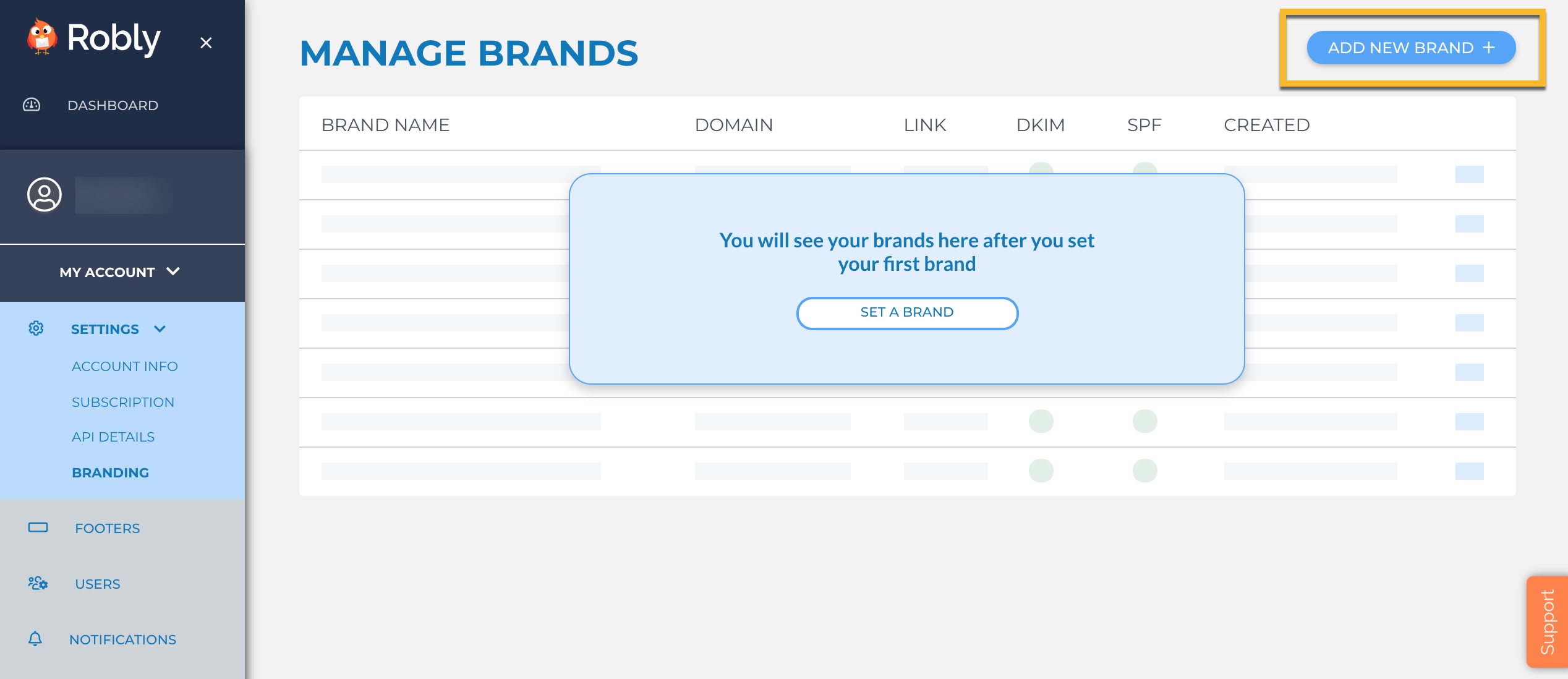Image resolution: width=1568 pixels, height=679 pixels.
Task: Sort by the Brand Name column header
Action: pos(386,124)
